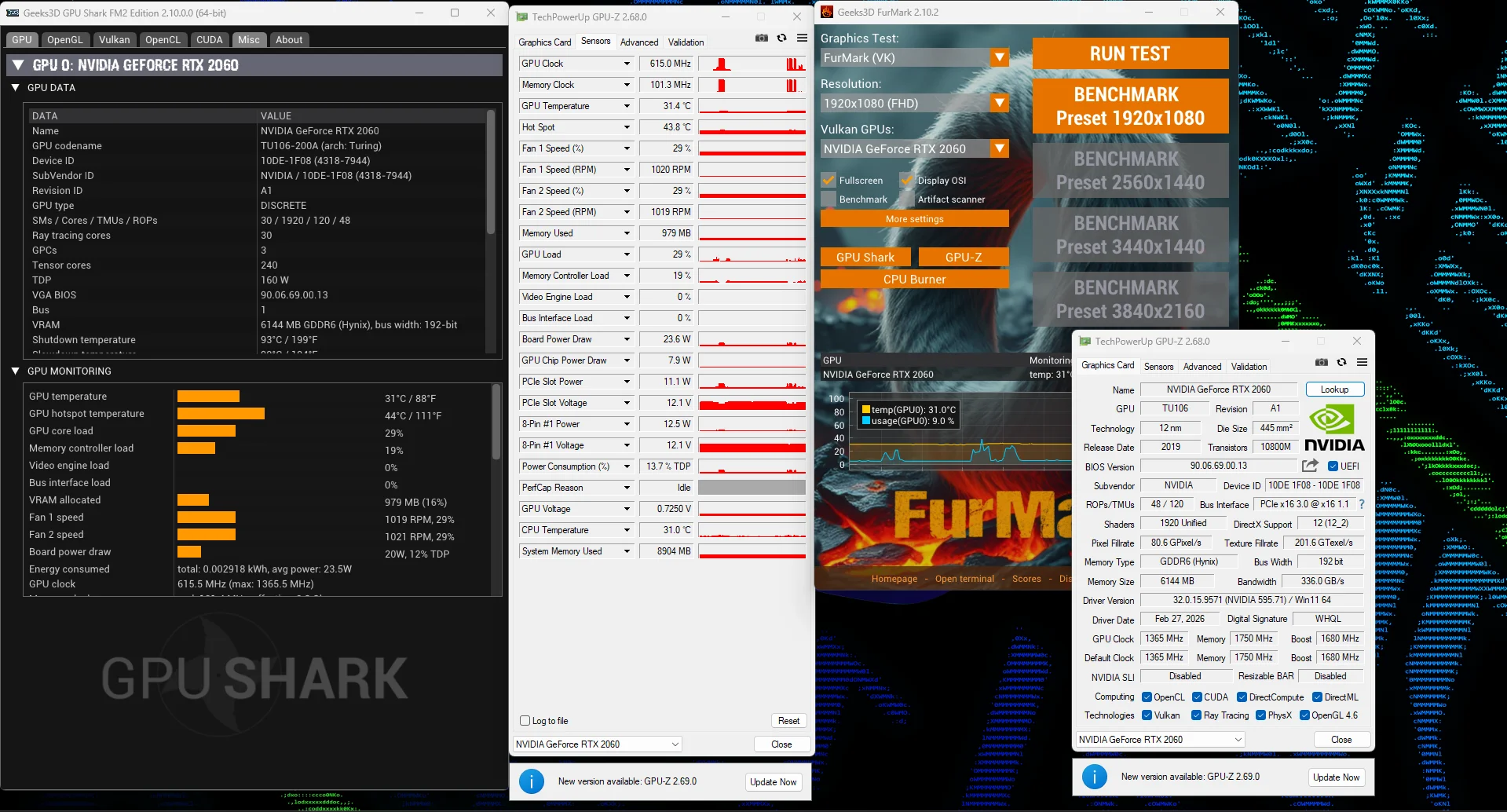Enable the Log to file checkbox
This screenshot has height=812, width=1507.
point(525,721)
